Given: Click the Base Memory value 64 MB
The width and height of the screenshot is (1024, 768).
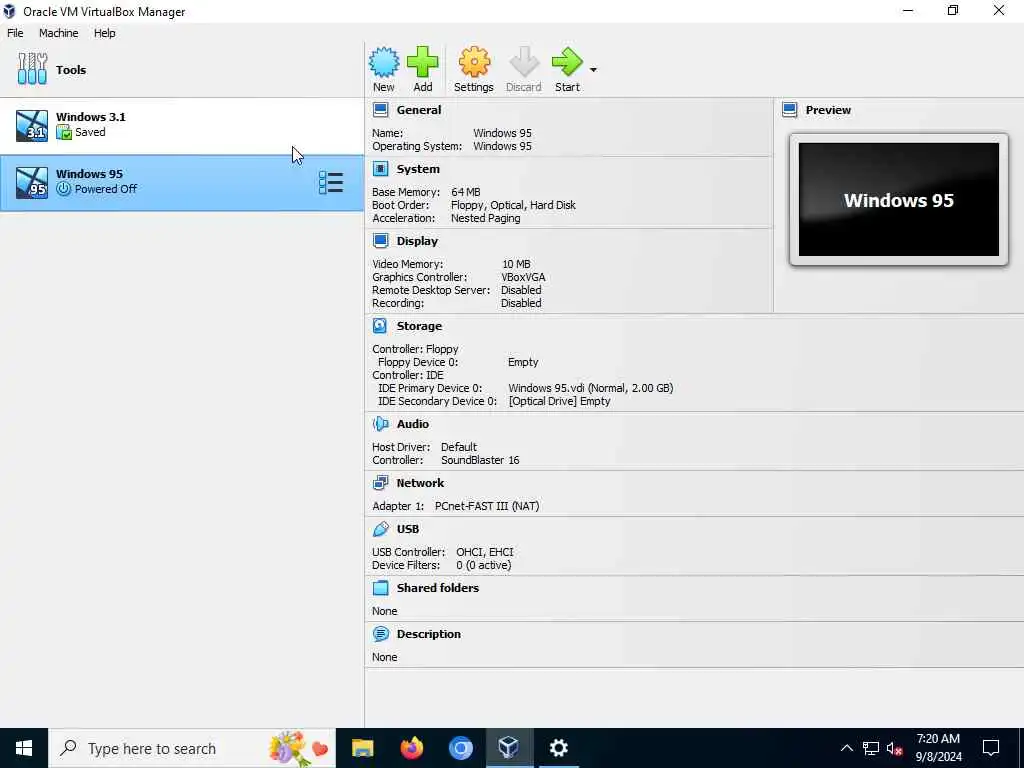Looking at the screenshot, I should (466, 192).
